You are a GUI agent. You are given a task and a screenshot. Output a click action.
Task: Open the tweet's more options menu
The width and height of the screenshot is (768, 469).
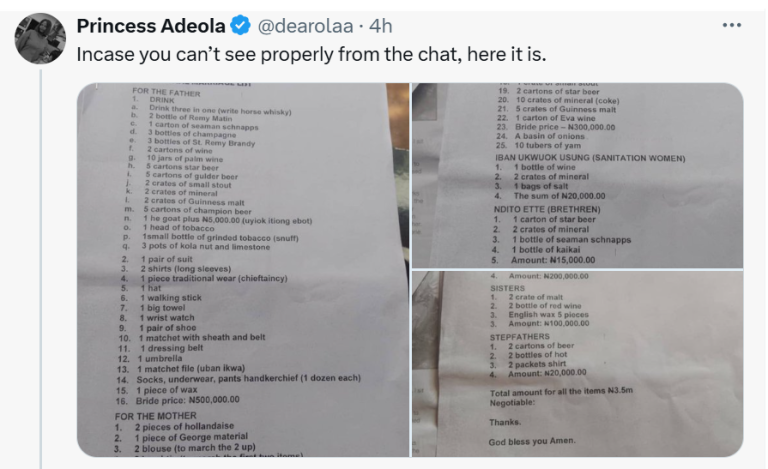pyautogui.click(x=734, y=25)
